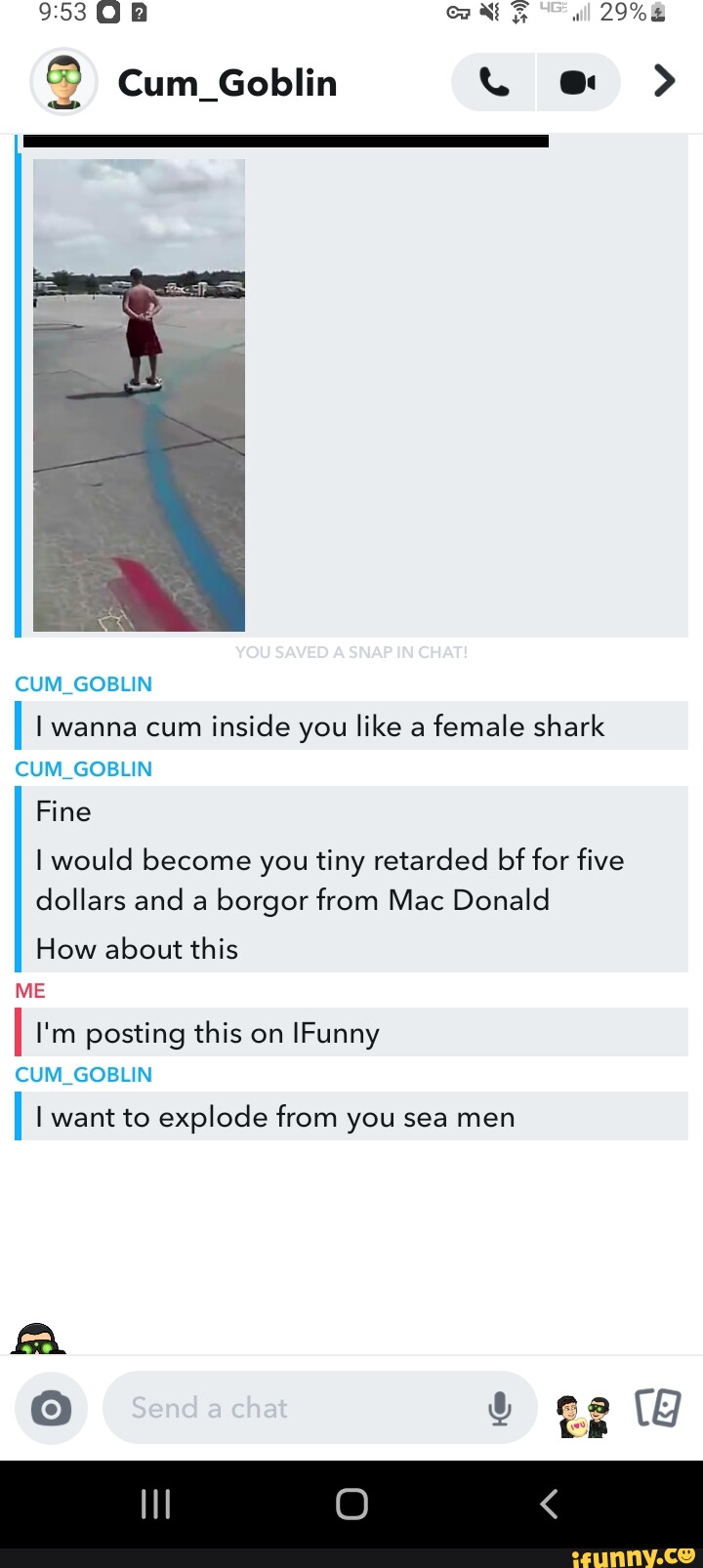Image resolution: width=703 pixels, height=1568 pixels.
Task: Select the 'I'm posting this on IFunny' message
Action: click(x=351, y=1033)
